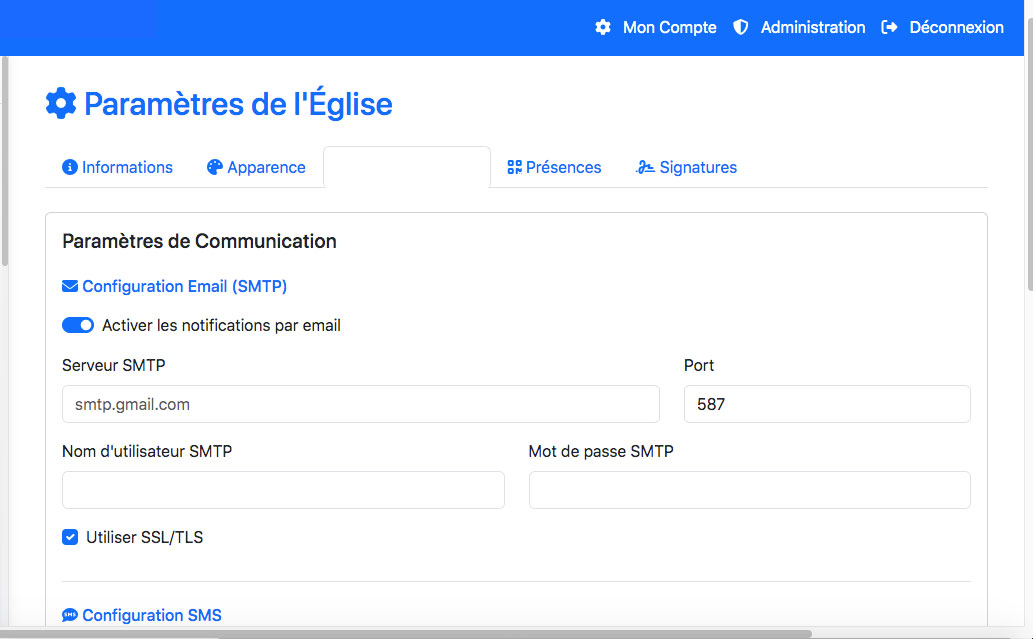
Task: Click the palette icon on the Apparence tab
Action: [x=215, y=168]
